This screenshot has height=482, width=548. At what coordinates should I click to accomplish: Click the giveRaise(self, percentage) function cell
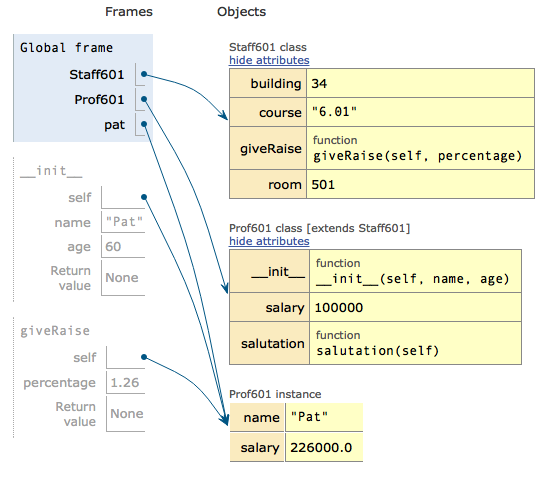coord(420,148)
